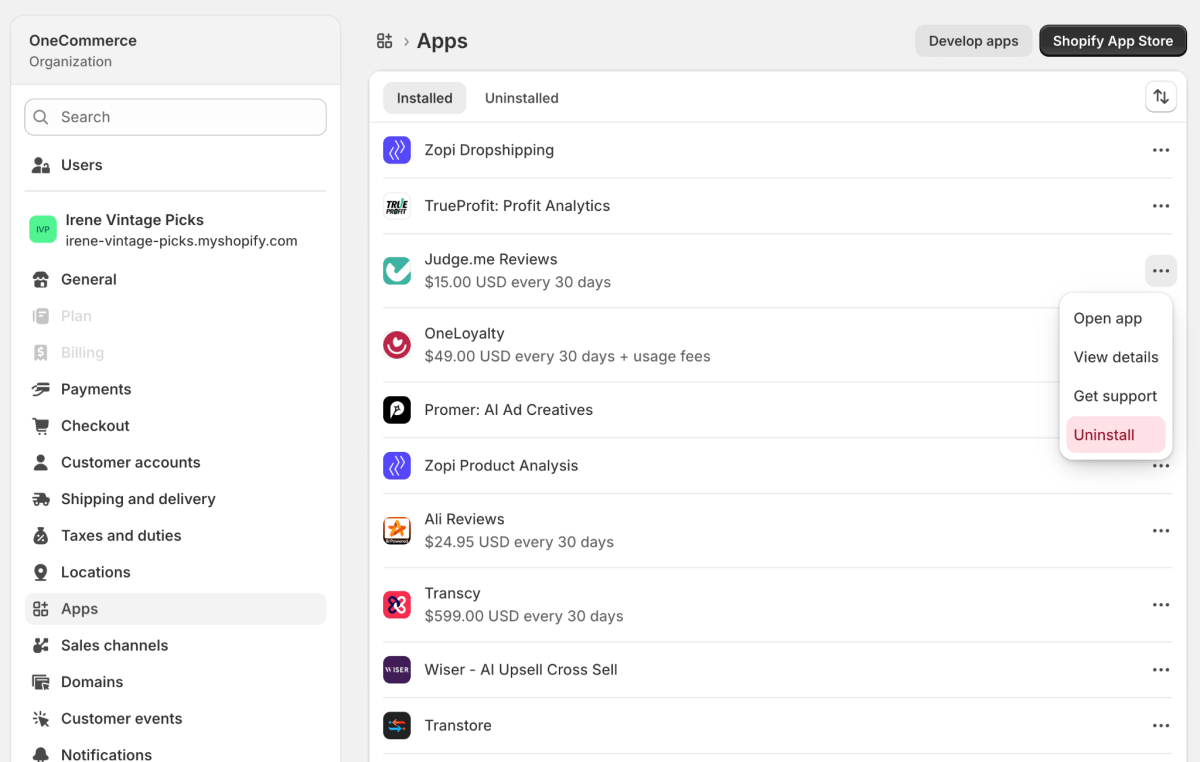Click the Transtore app icon

pyautogui.click(x=397, y=726)
